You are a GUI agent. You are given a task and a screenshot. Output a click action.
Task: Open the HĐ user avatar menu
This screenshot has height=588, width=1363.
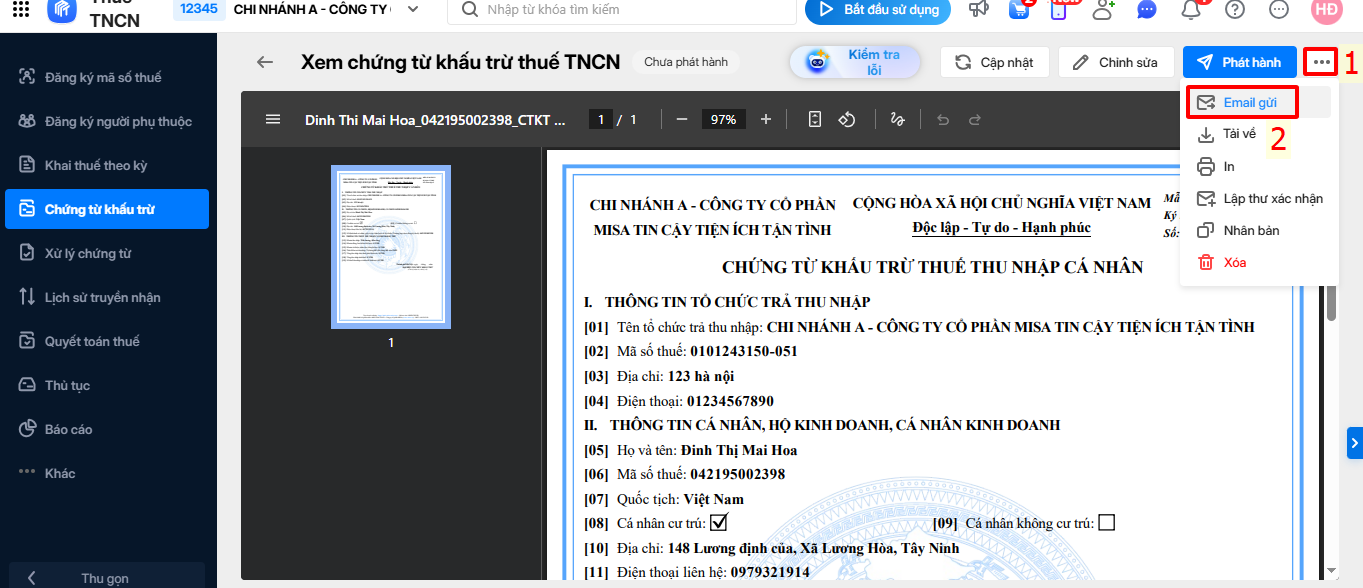[x=1327, y=10]
